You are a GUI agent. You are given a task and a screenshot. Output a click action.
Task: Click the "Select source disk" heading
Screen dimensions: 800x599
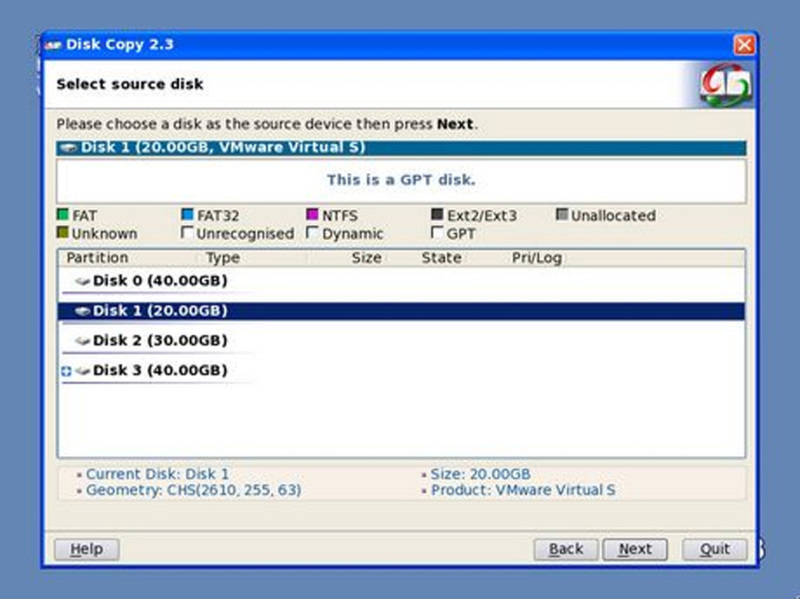click(130, 84)
